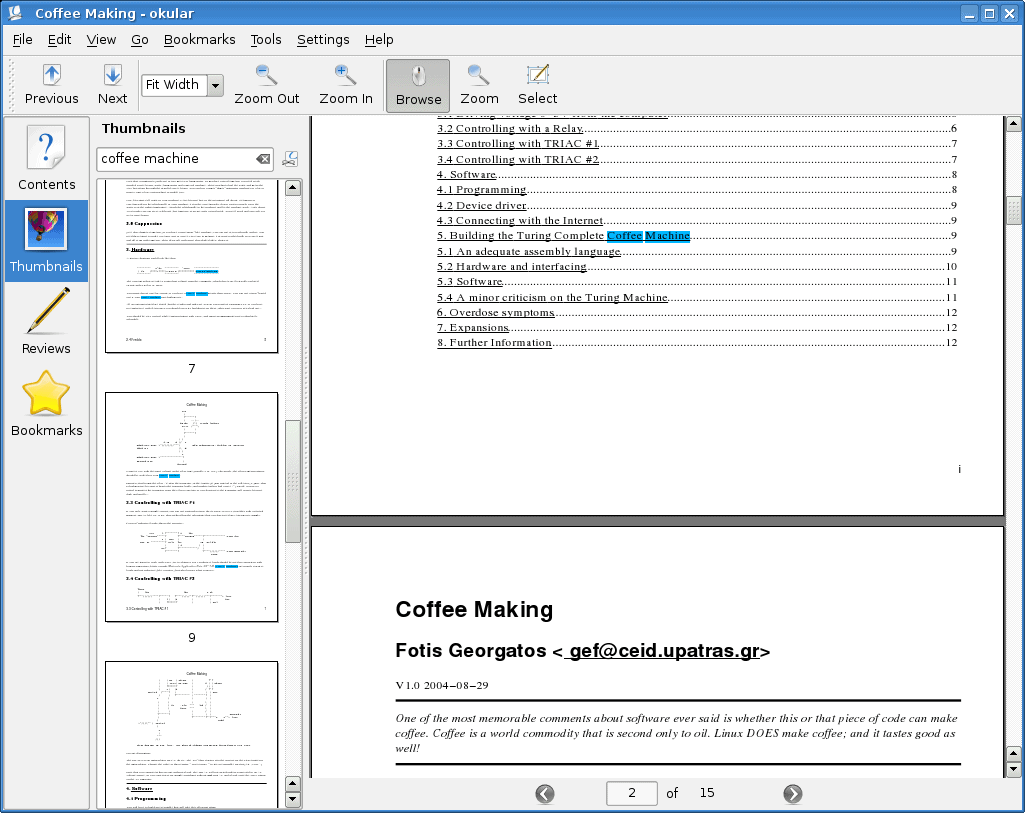Keep the Thumbnails panel selected
1025x813 pixels.
click(46, 239)
